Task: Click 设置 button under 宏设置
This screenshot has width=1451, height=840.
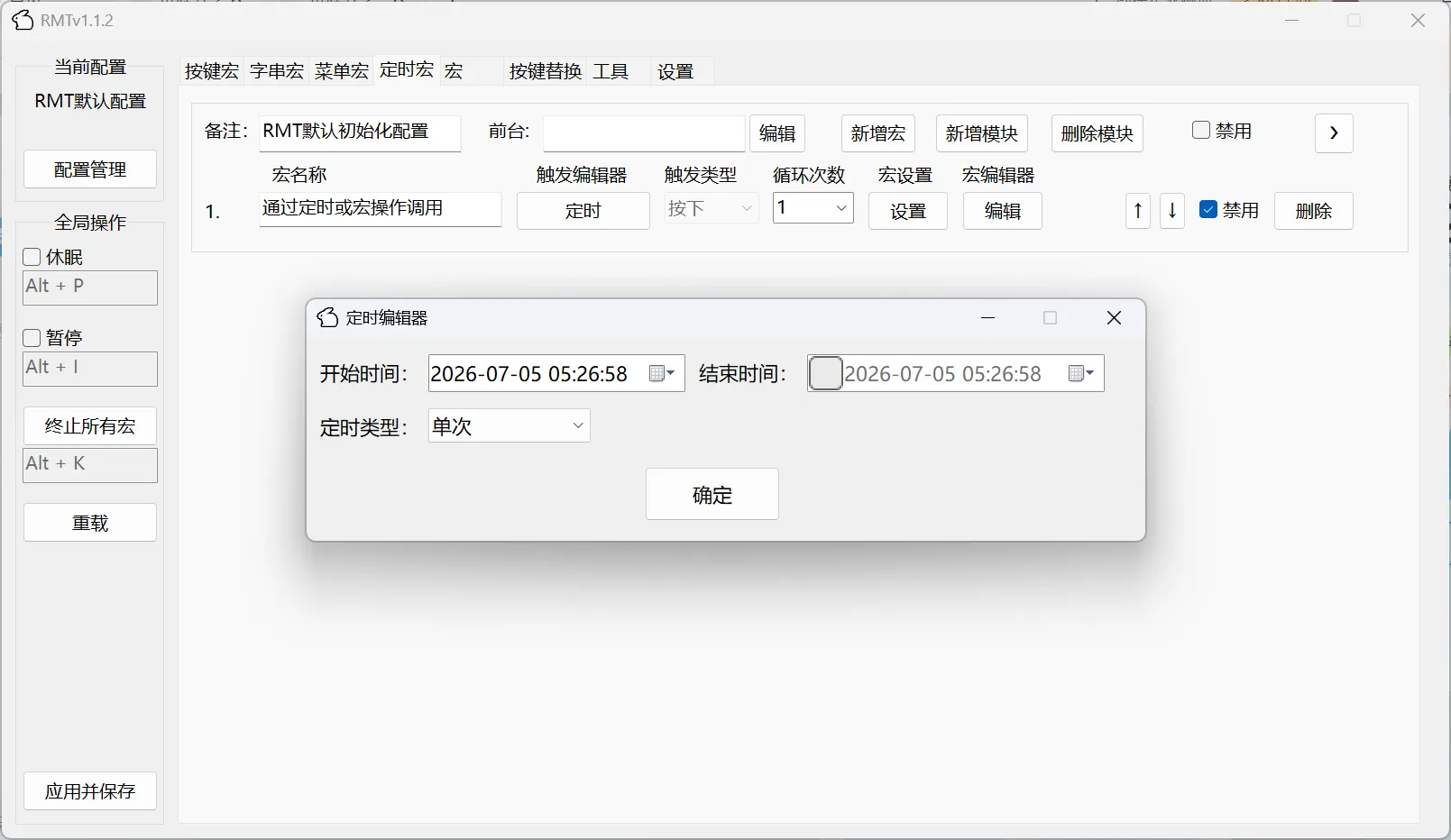Action: pyautogui.click(x=908, y=211)
